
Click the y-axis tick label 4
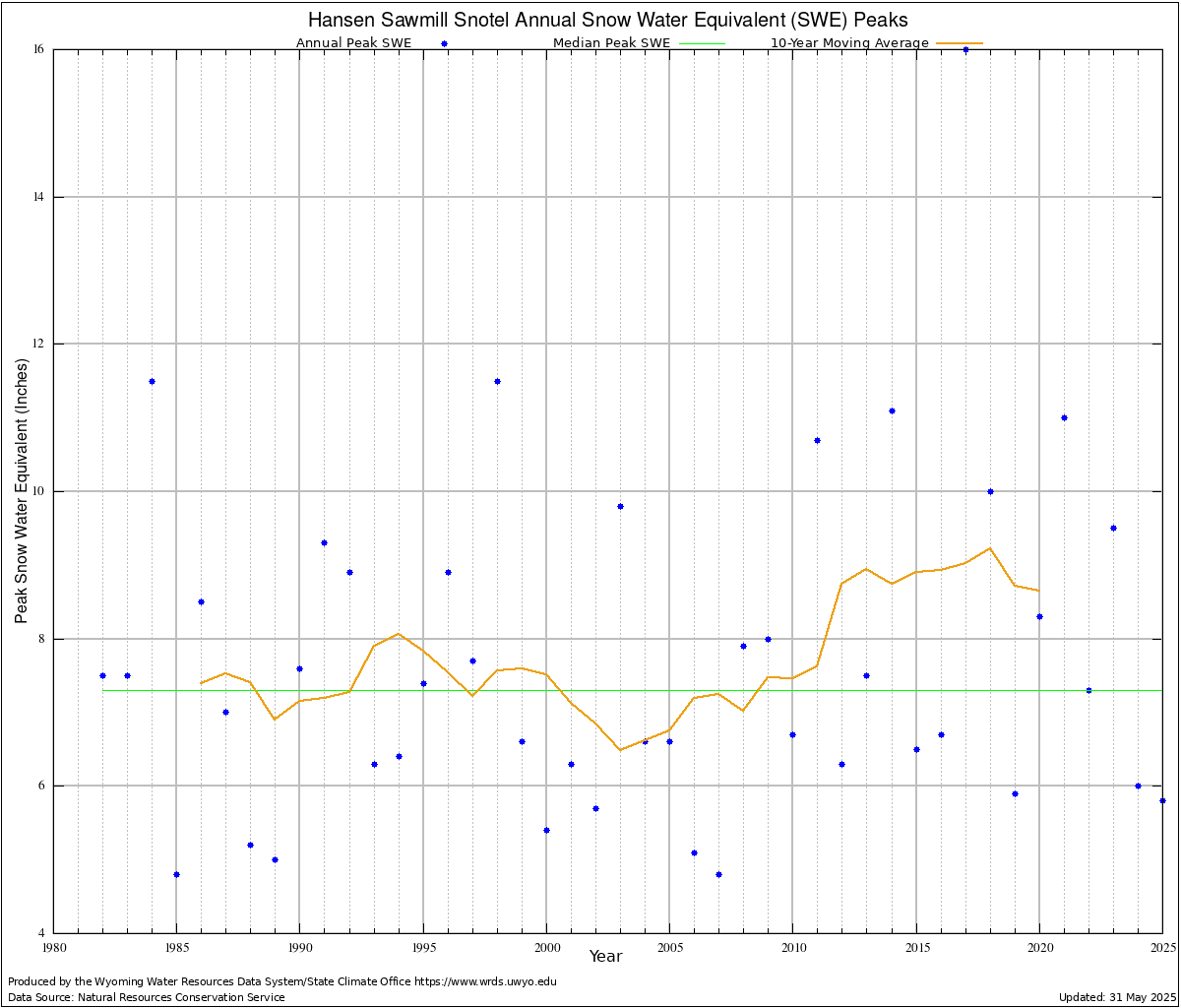pyautogui.click(x=42, y=933)
